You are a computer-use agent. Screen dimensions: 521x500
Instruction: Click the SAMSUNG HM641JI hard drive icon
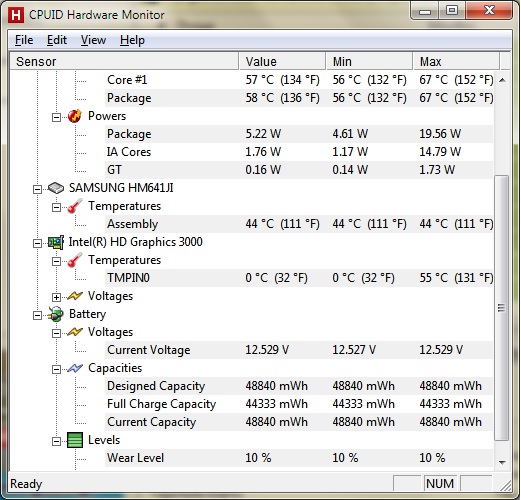(x=56, y=188)
